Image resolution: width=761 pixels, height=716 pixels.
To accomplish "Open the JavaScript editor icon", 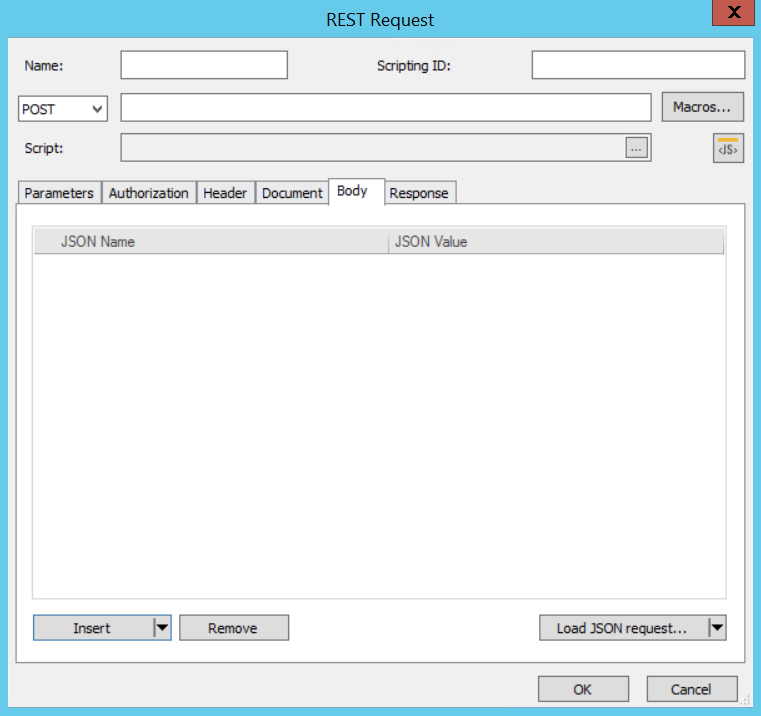I will click(x=728, y=148).
